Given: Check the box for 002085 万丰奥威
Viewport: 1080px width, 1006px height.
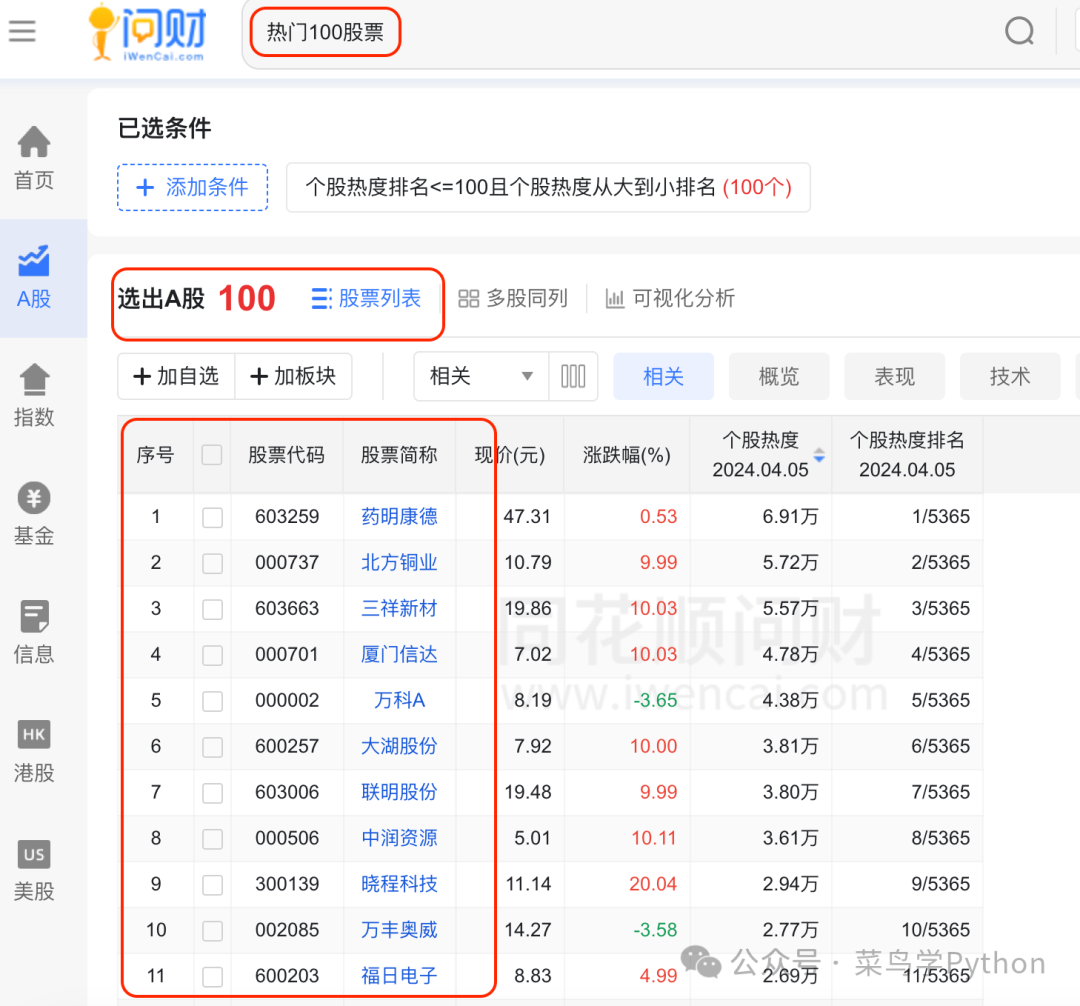Looking at the screenshot, I should click(212, 930).
